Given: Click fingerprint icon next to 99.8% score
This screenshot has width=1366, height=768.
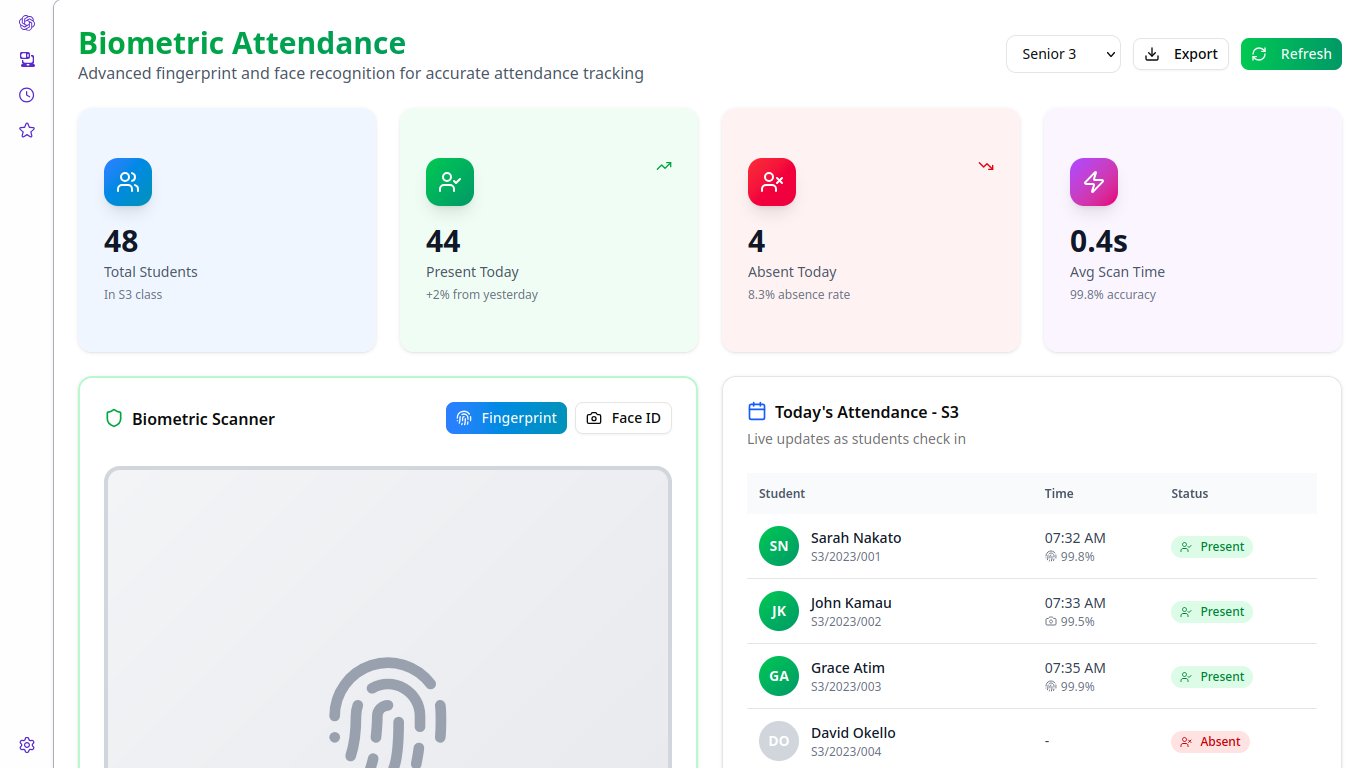Looking at the screenshot, I should tap(1051, 556).
